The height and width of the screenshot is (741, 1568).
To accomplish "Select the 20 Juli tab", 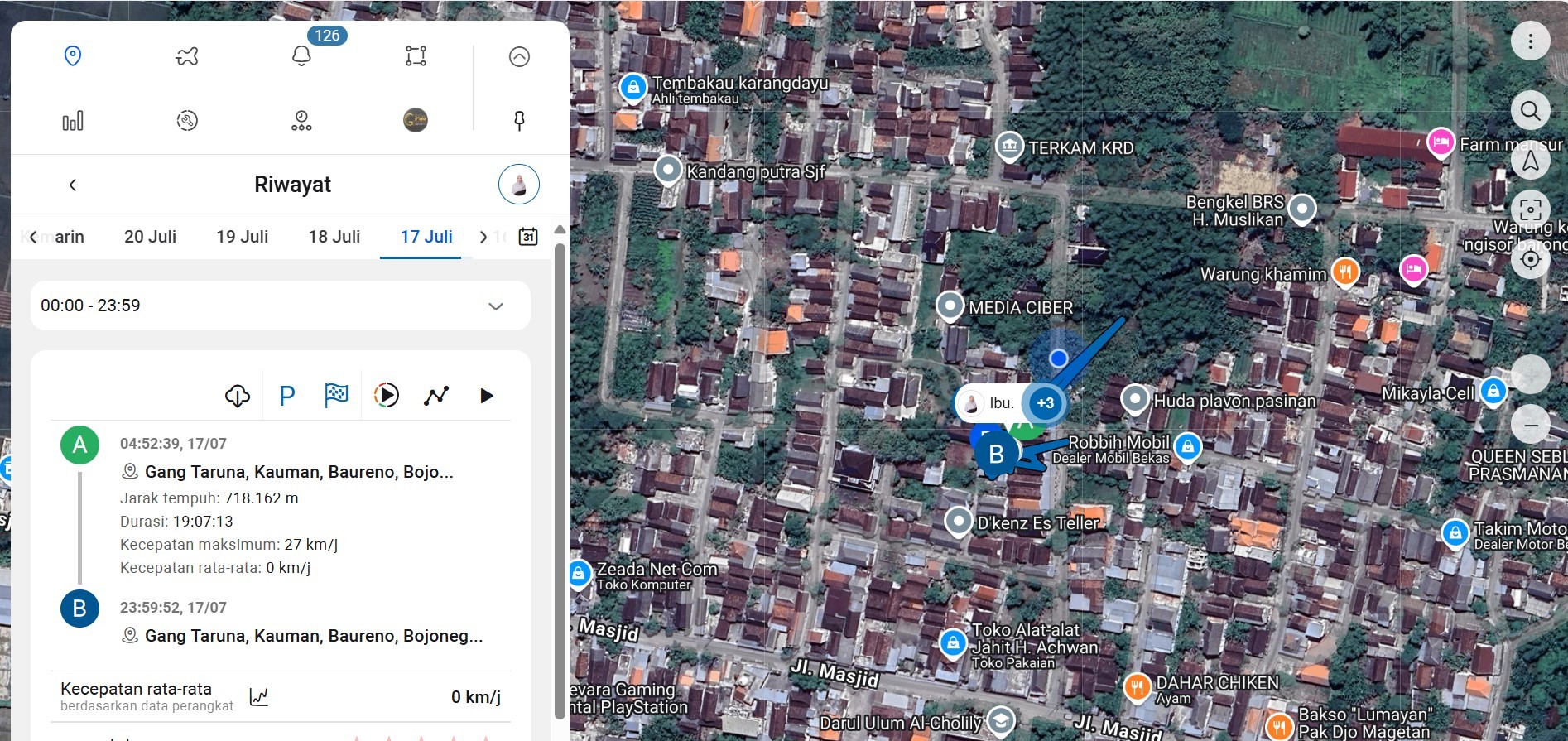I will 150,237.
